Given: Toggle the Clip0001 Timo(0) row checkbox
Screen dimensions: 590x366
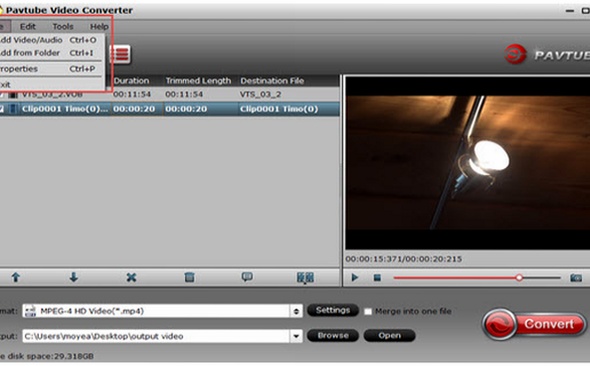Looking at the screenshot, I should pyautogui.click(x=2, y=109).
